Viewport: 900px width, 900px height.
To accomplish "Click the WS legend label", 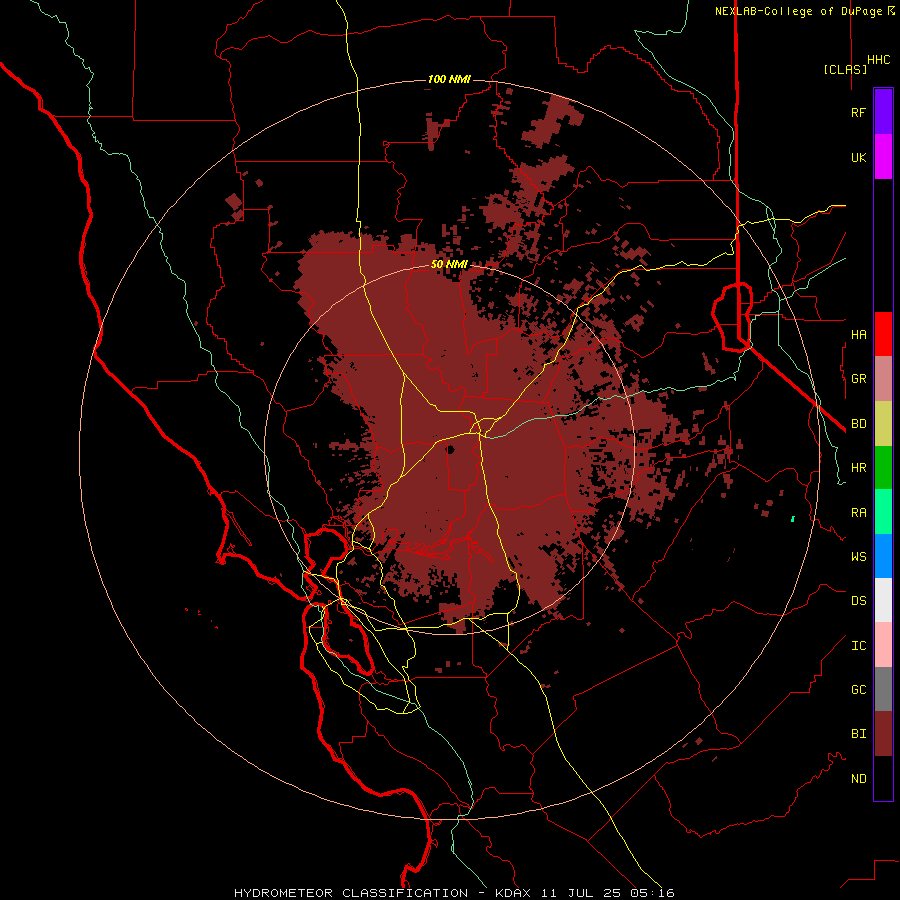I will [x=858, y=557].
